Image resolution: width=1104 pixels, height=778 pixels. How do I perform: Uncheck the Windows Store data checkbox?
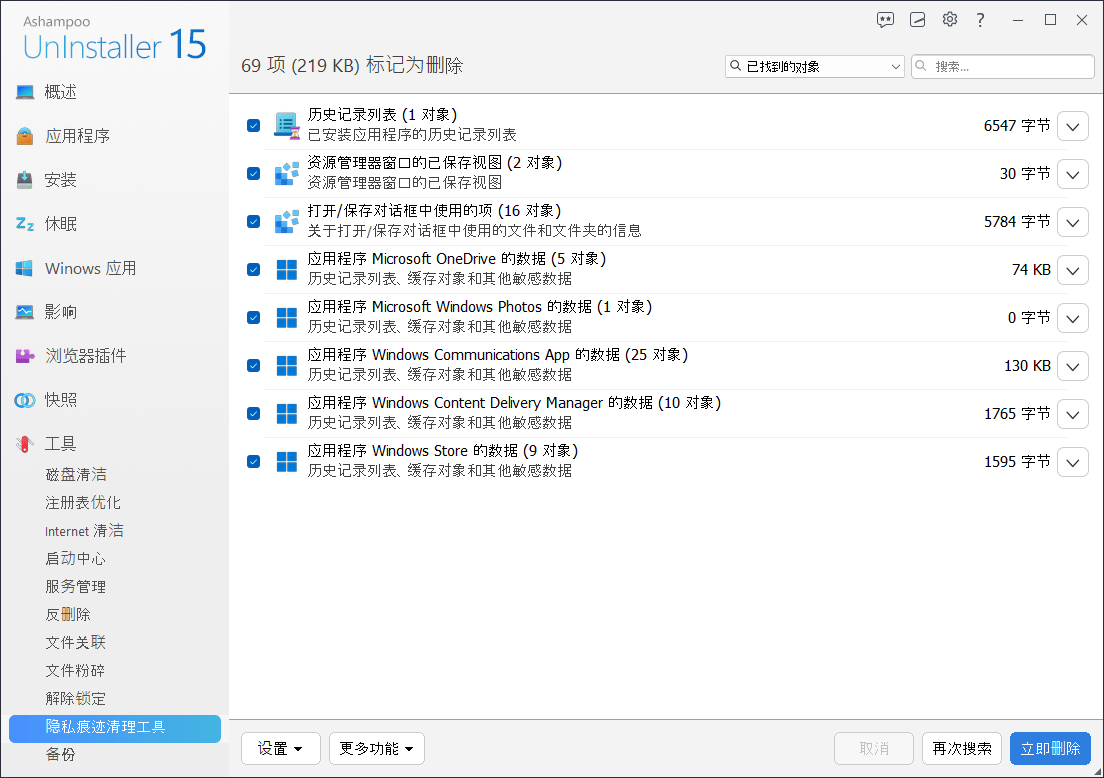(x=253, y=461)
